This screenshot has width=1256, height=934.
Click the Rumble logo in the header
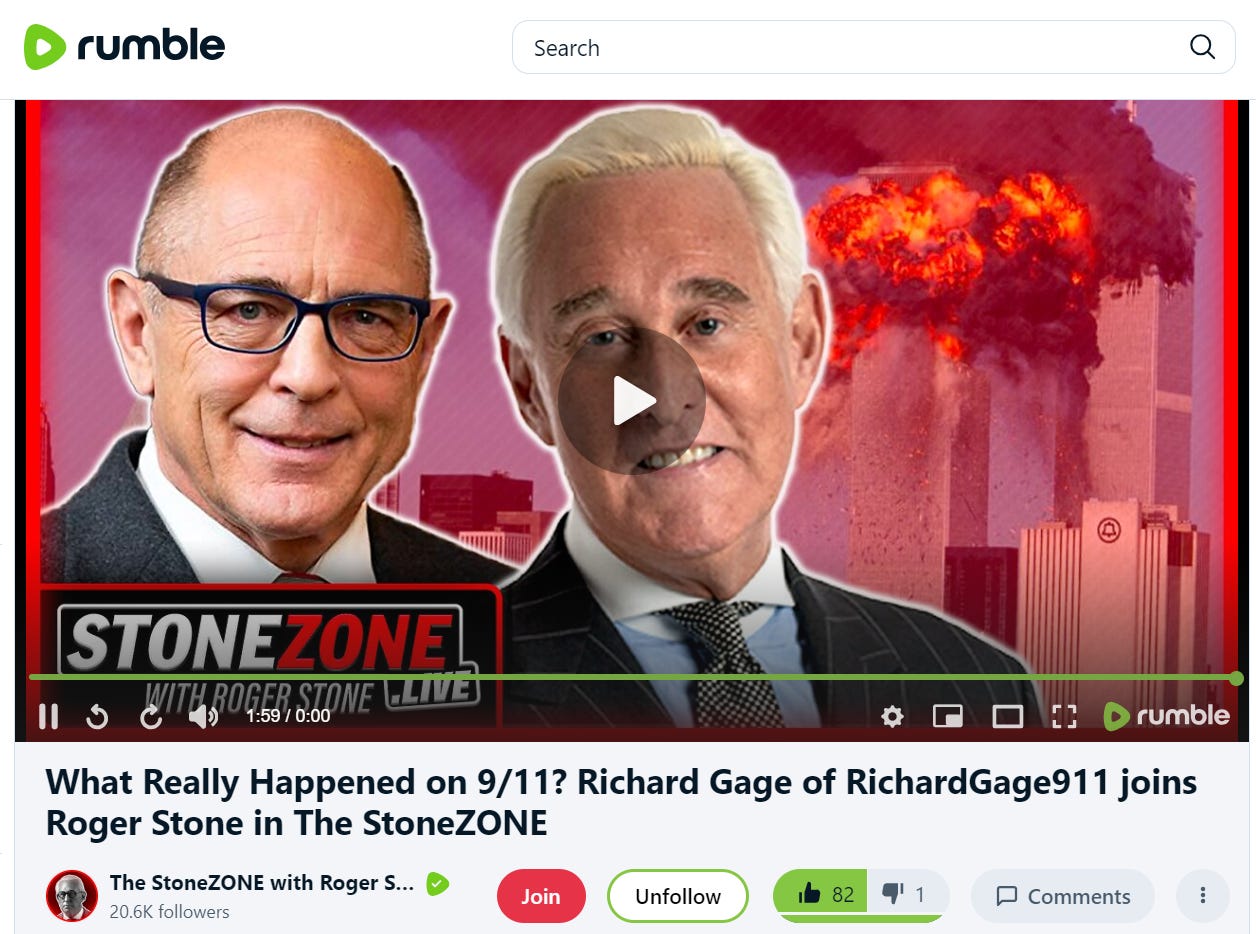[x=125, y=46]
